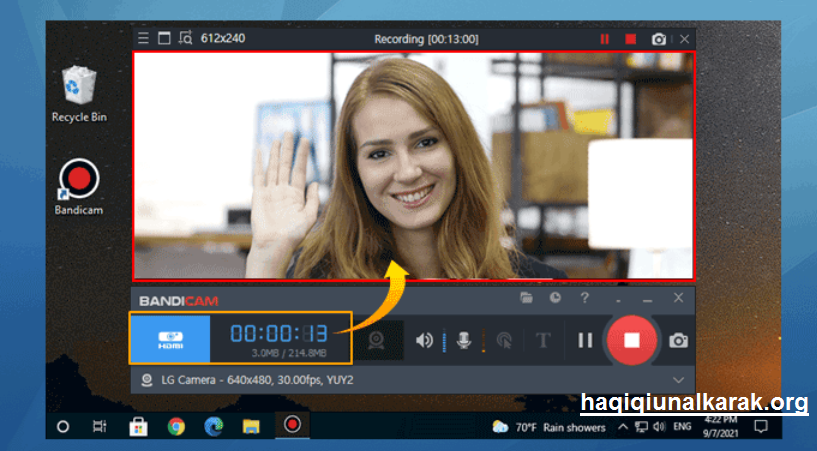Open File Explorer from taskbar

point(251,427)
